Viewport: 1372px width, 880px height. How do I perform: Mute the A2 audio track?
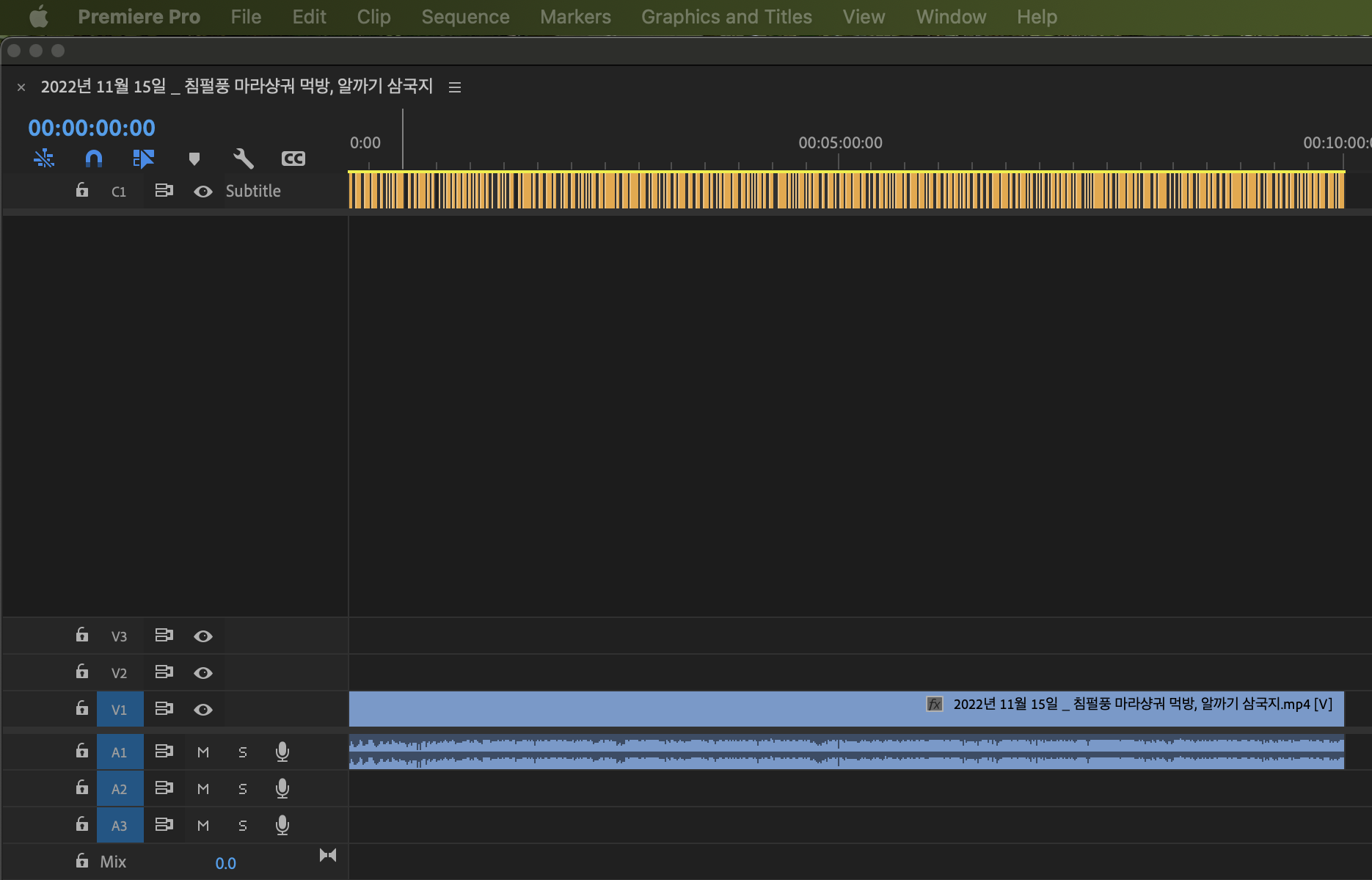click(x=203, y=789)
